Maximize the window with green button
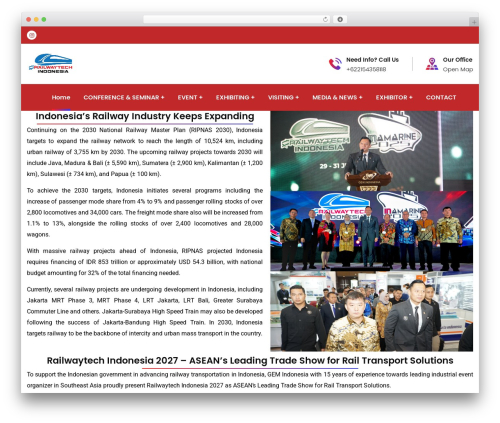 coord(44,19)
